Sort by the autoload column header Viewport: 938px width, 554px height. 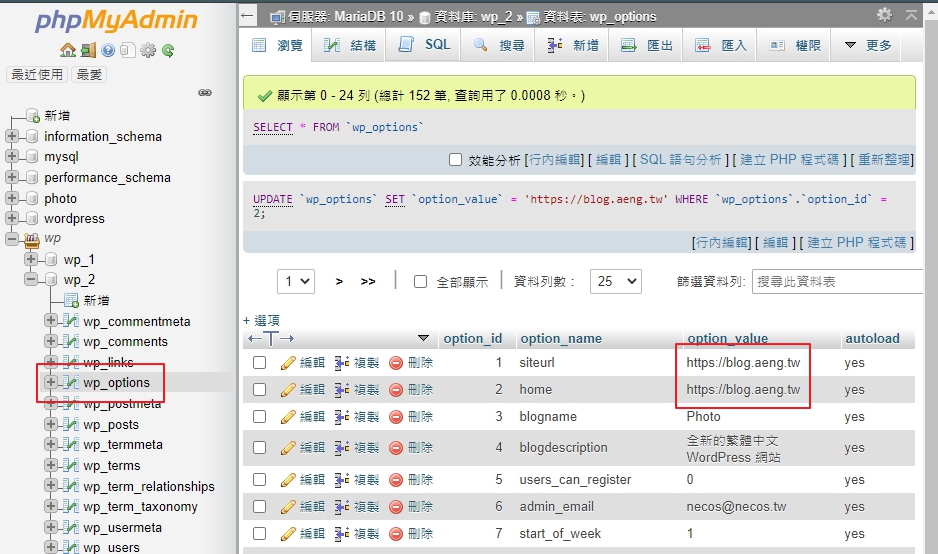point(872,339)
